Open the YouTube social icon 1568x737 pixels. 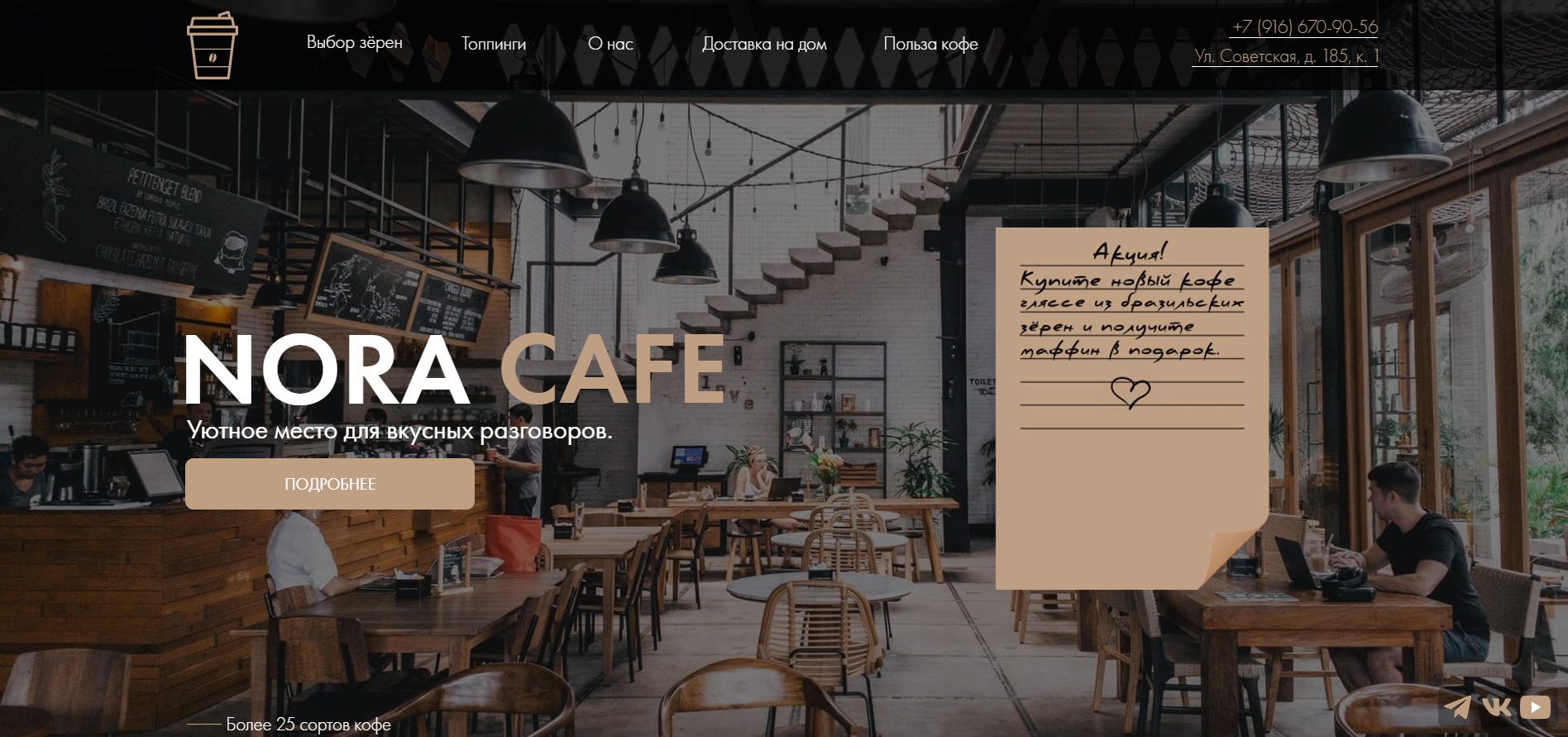coord(1536,707)
